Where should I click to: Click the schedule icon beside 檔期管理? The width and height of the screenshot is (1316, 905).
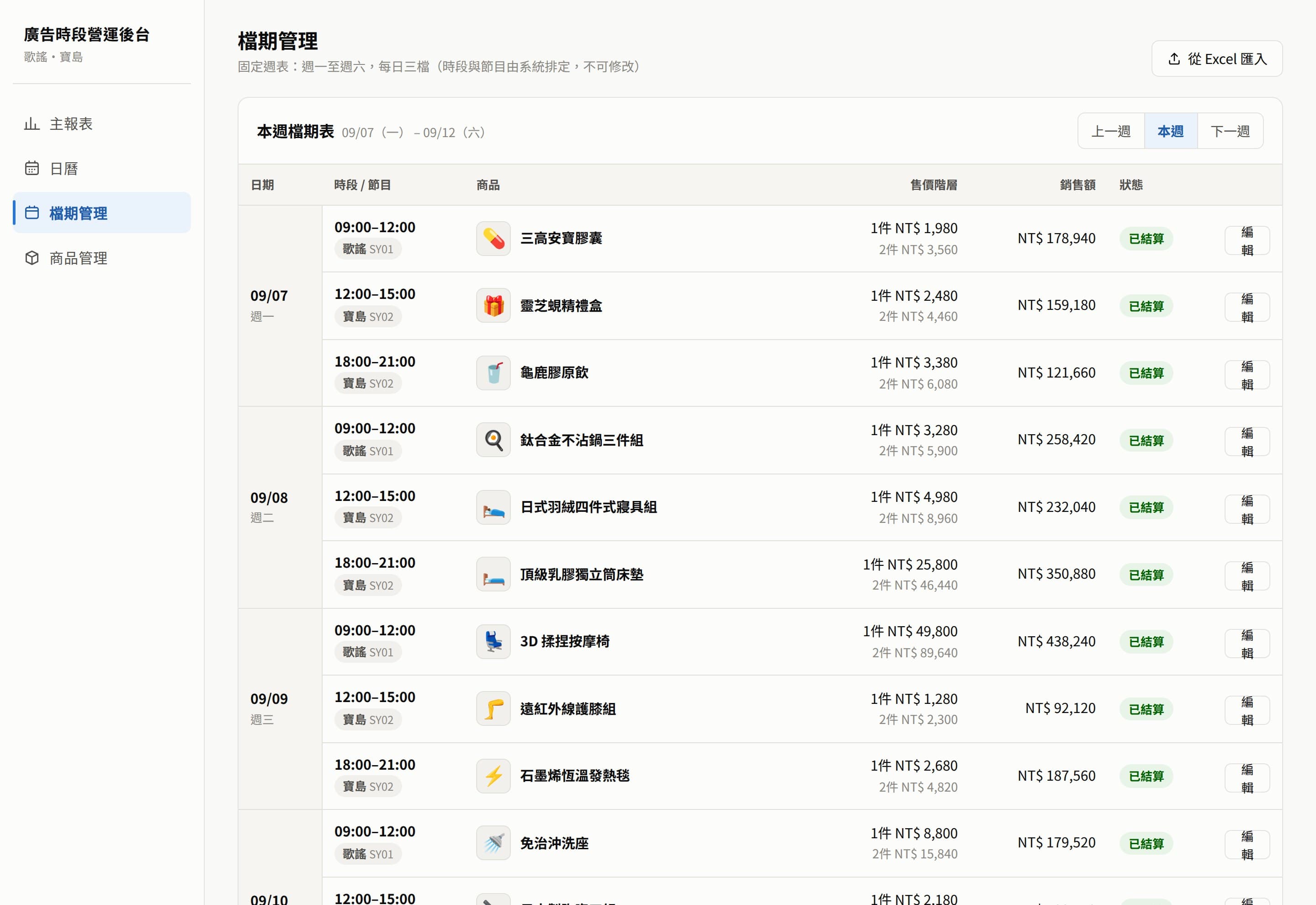[32, 213]
